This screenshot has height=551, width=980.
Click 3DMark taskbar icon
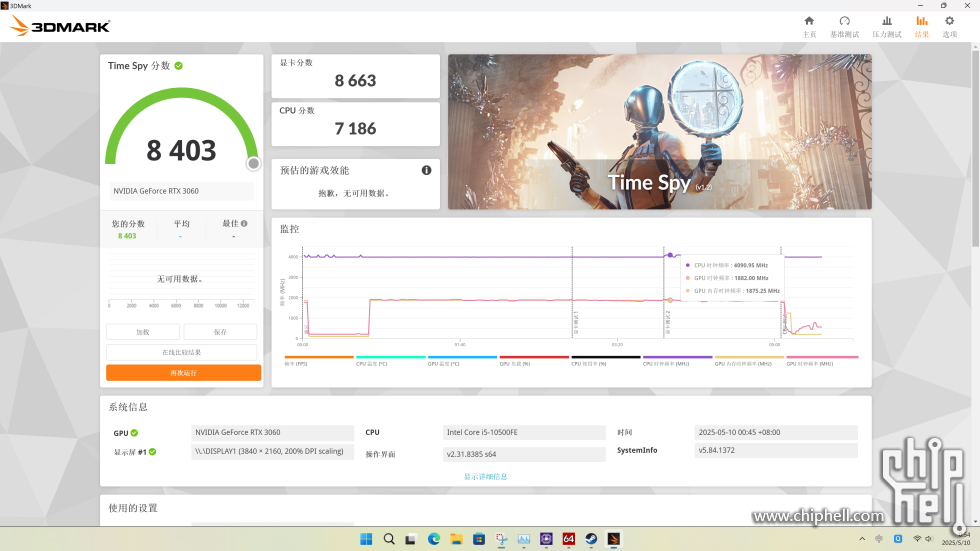(614, 539)
